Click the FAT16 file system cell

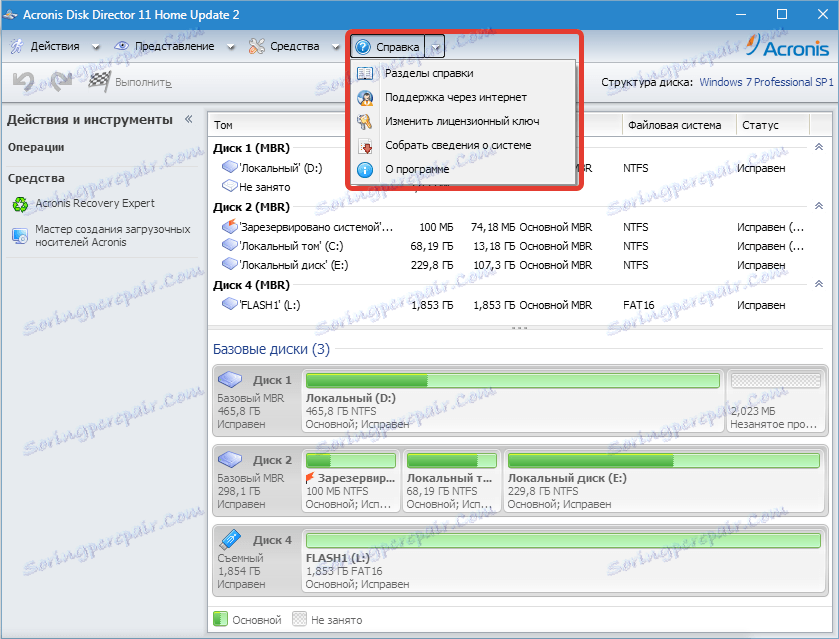[638, 305]
